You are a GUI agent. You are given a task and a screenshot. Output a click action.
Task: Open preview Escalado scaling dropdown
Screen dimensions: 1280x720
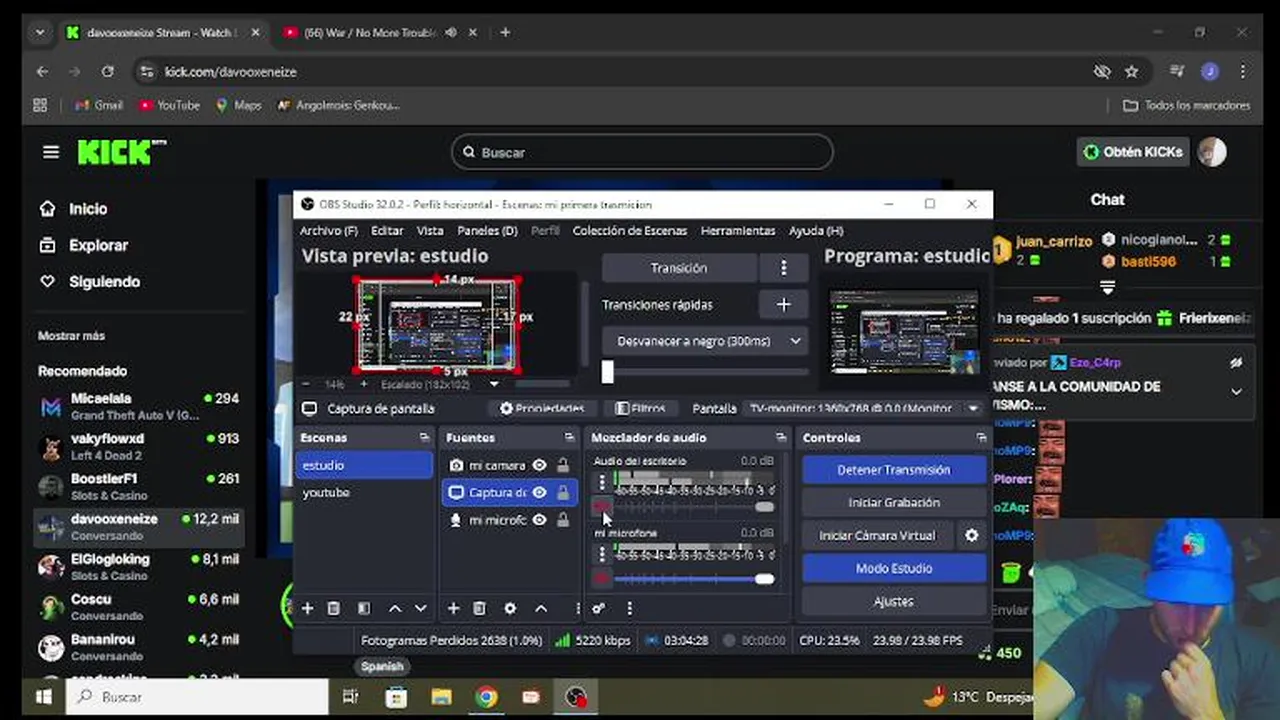[440, 384]
